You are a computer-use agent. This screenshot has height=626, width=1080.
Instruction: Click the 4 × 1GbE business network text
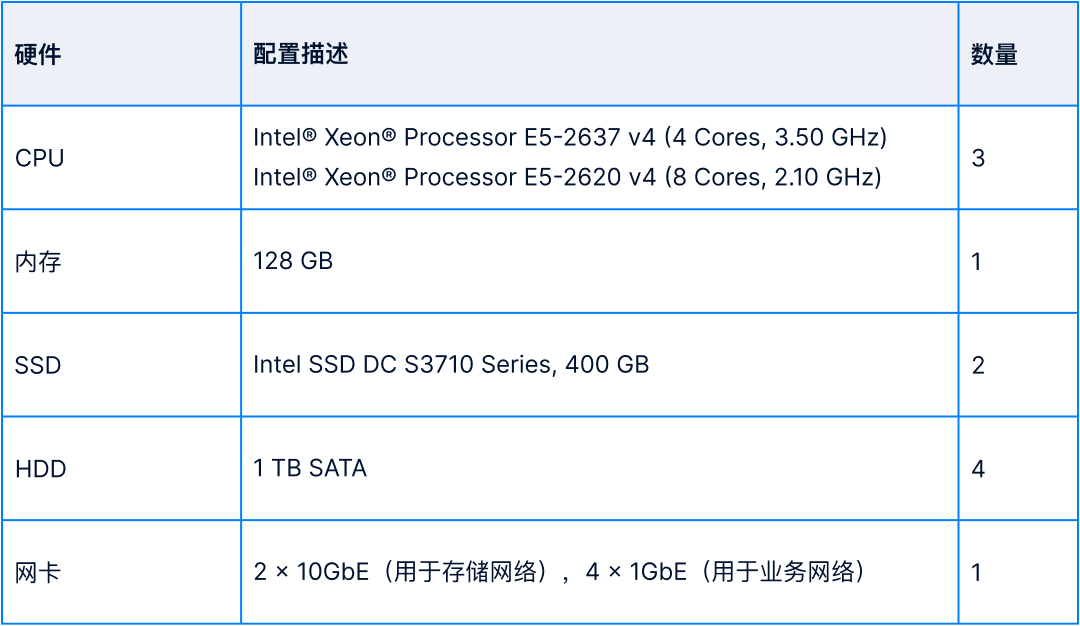click(725, 573)
